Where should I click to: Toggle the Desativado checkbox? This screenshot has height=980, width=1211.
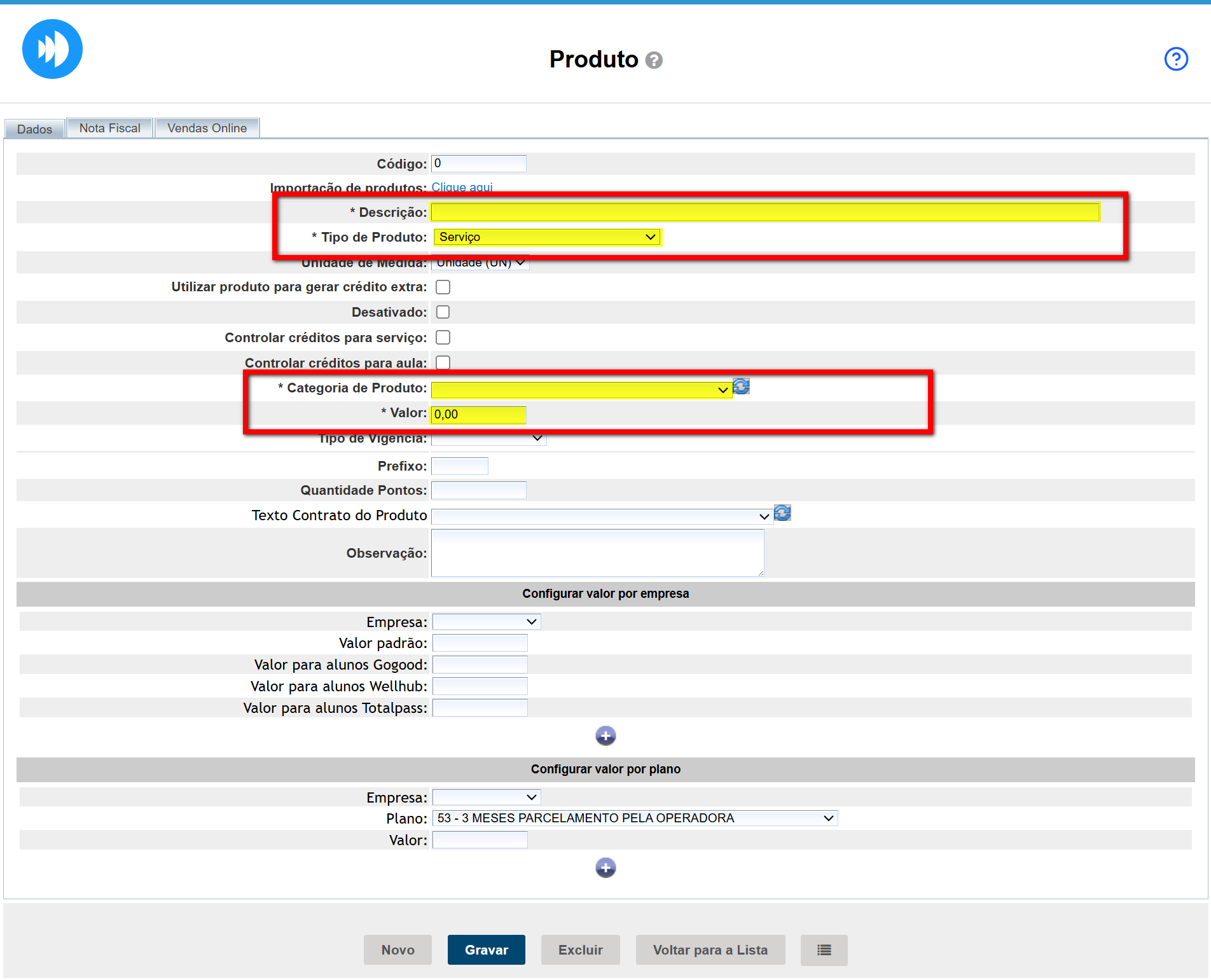[x=443, y=312]
